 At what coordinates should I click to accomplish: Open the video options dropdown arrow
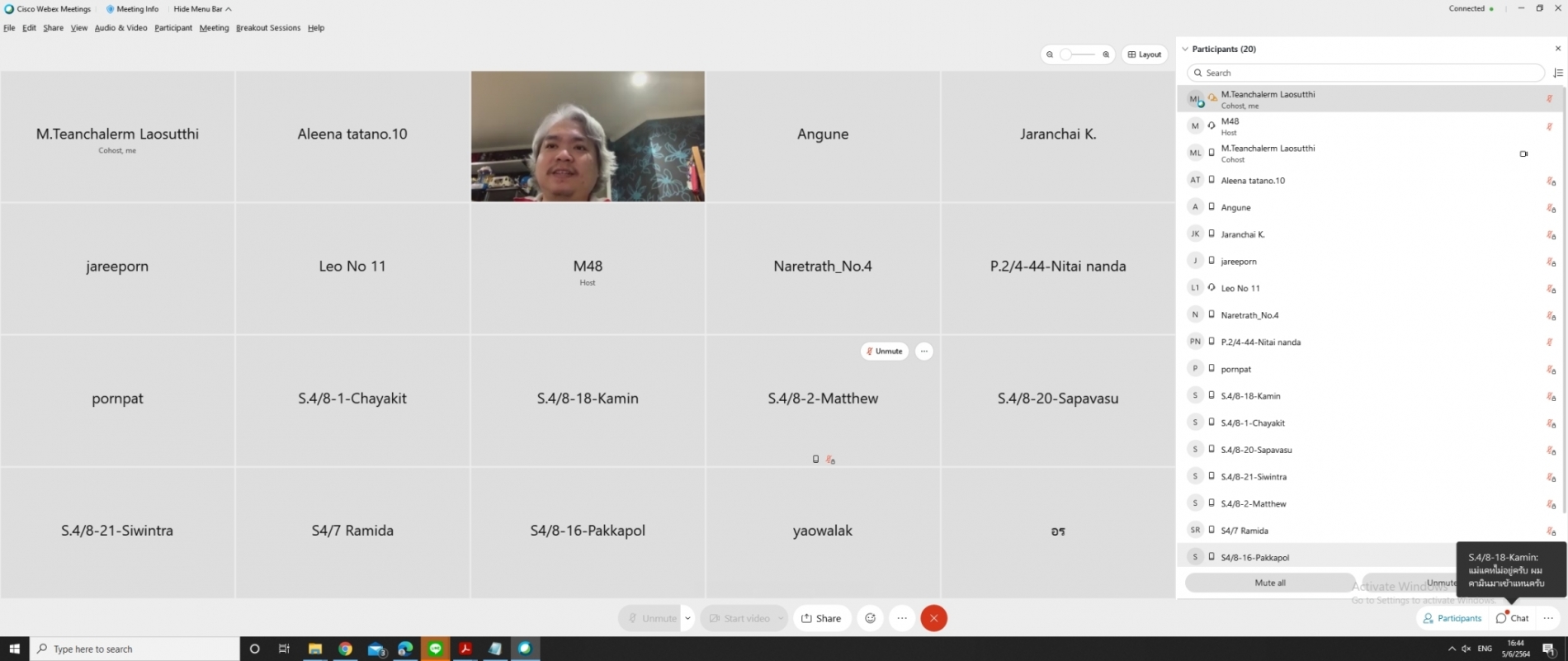click(781, 618)
